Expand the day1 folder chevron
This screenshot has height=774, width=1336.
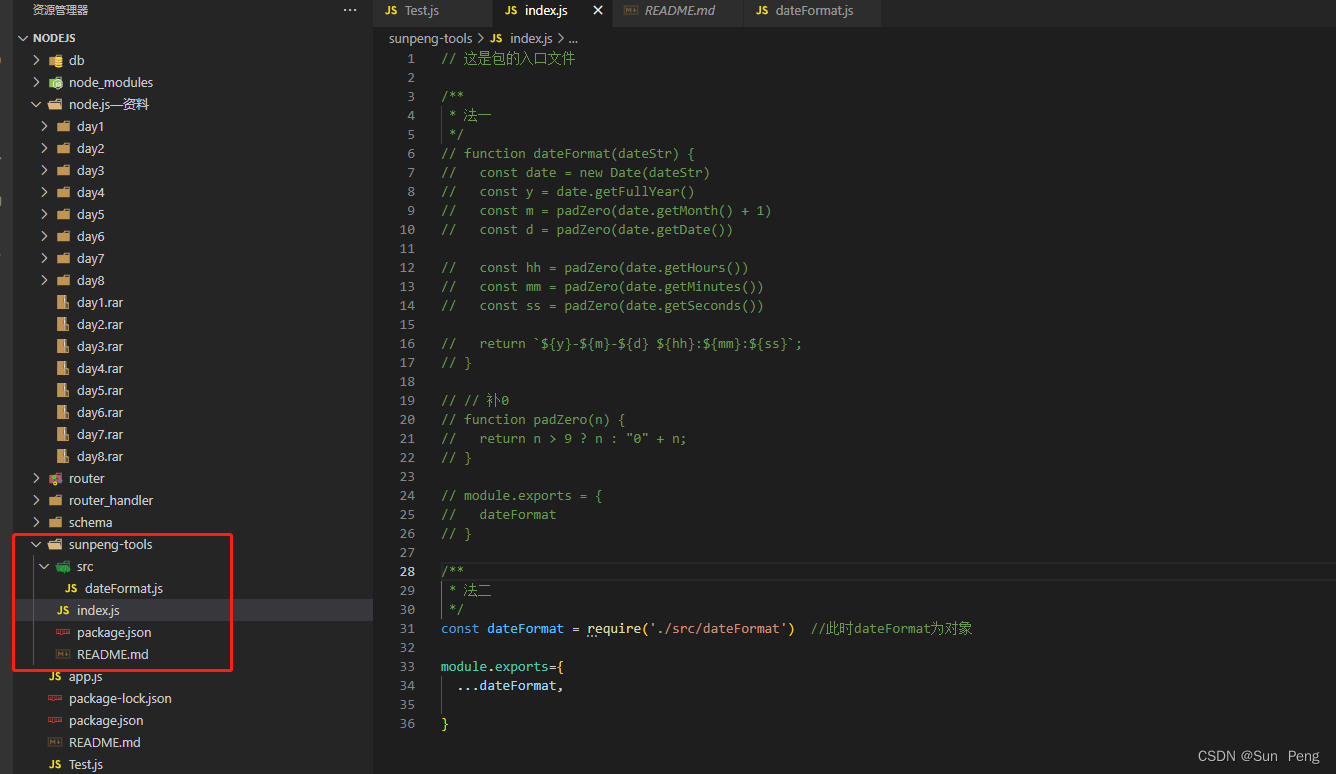point(44,126)
